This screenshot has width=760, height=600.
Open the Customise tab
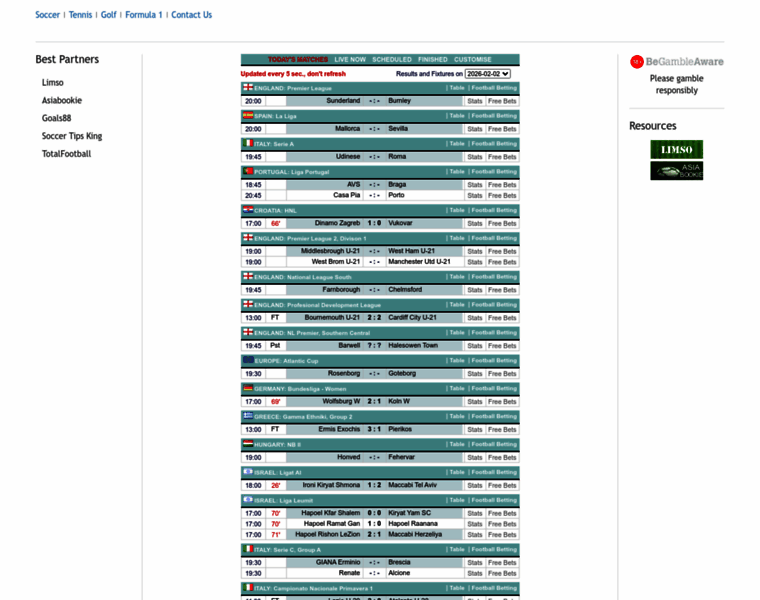pyautogui.click(x=473, y=60)
